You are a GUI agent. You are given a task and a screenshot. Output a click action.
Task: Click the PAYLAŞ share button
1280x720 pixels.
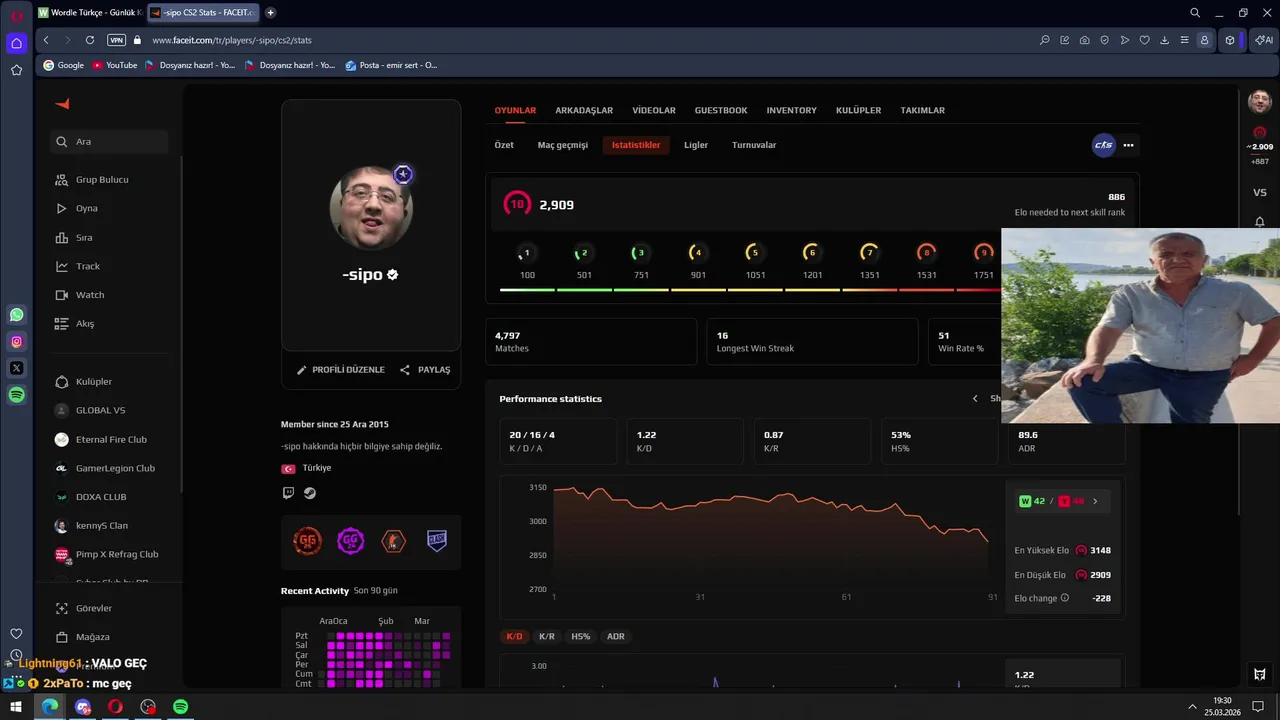coord(425,370)
